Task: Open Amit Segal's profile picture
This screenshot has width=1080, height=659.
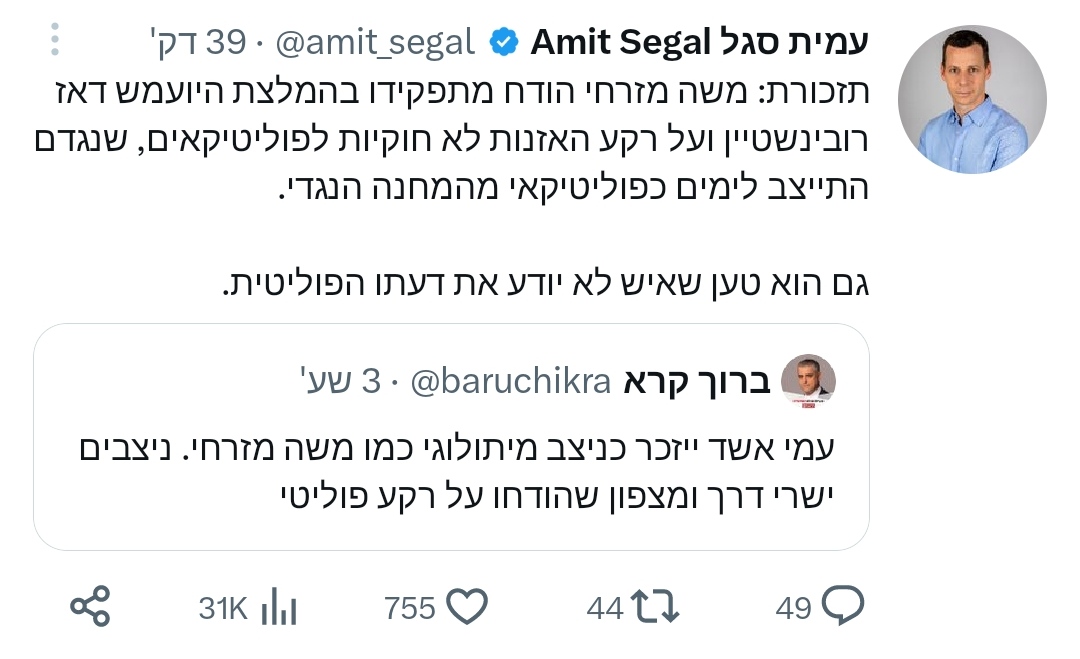Action: tap(972, 100)
